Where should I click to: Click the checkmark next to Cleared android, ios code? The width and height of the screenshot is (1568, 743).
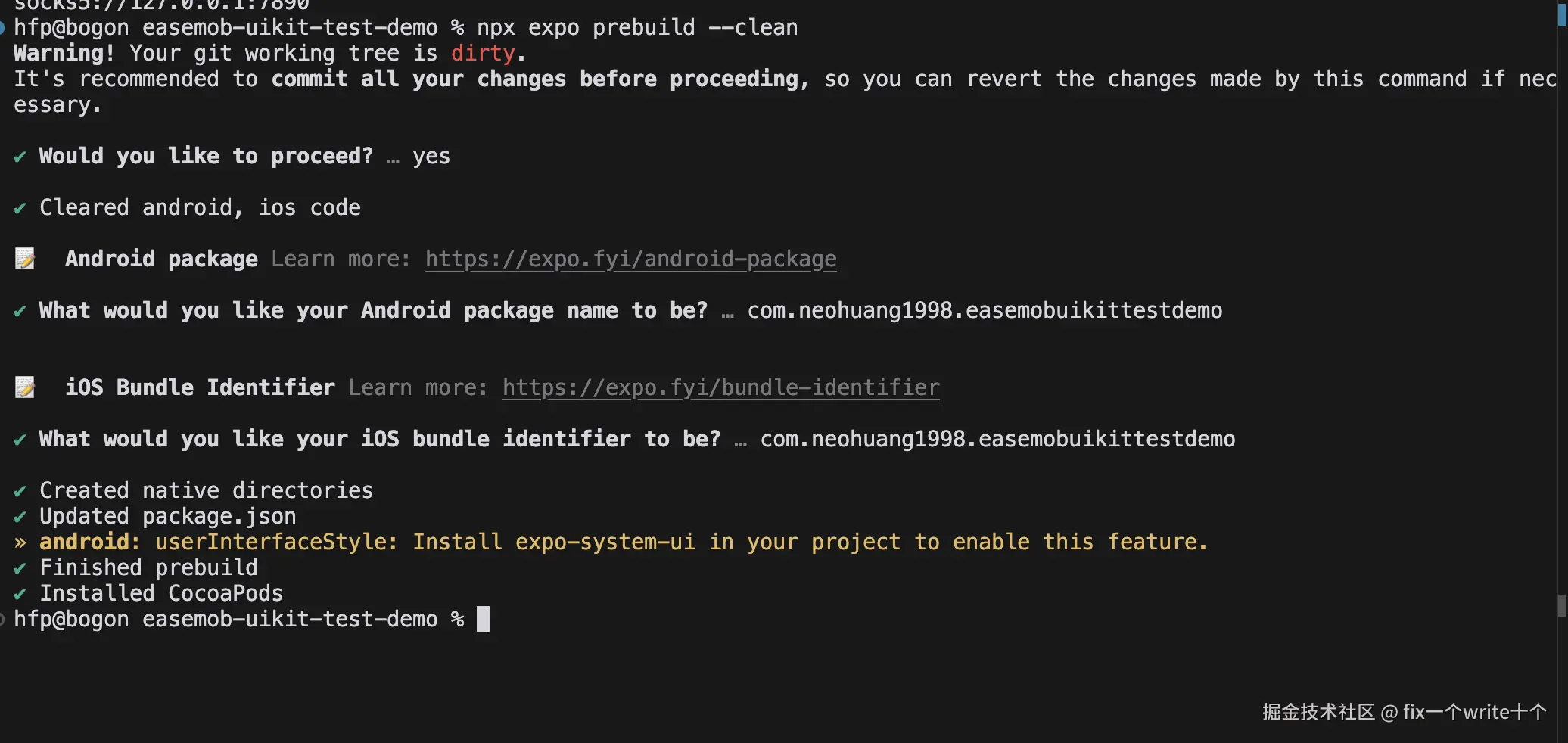[20, 208]
